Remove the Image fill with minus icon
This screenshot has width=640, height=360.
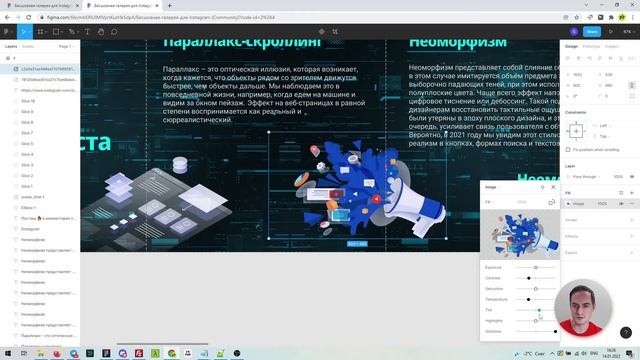[632, 204]
